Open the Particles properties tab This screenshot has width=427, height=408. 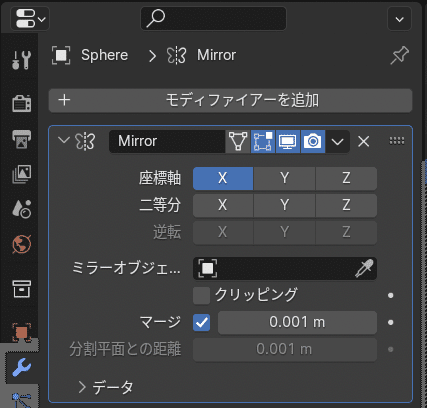[x=21, y=400]
